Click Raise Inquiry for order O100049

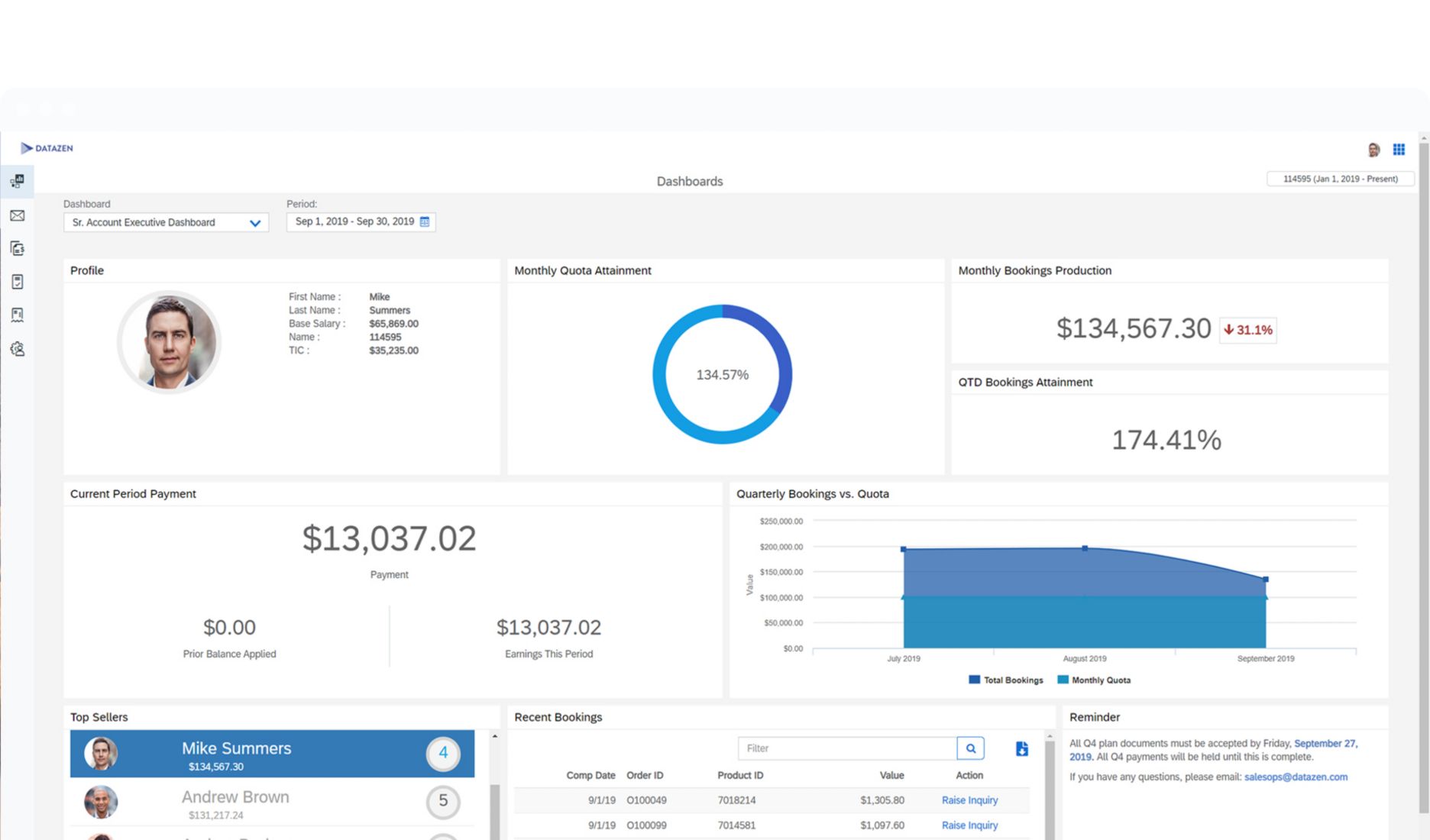pyautogui.click(x=969, y=800)
